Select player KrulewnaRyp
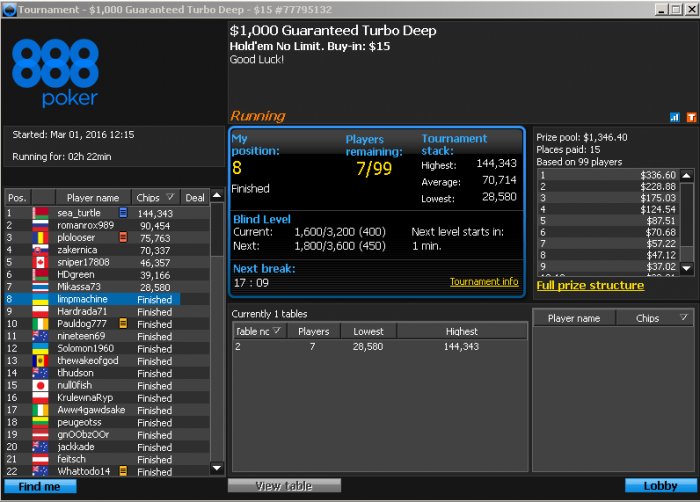Image resolution: width=700 pixels, height=502 pixels. 107,397
